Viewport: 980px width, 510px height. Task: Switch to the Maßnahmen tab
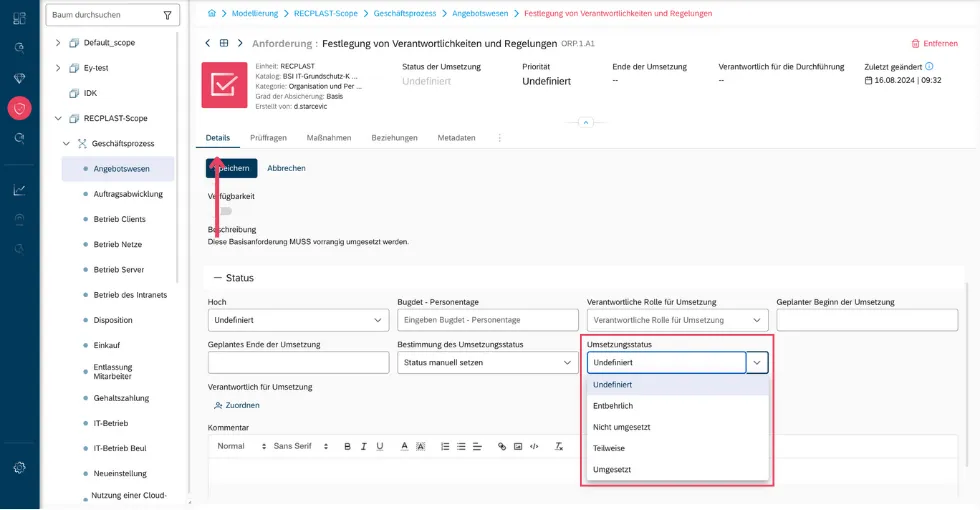[329, 138]
